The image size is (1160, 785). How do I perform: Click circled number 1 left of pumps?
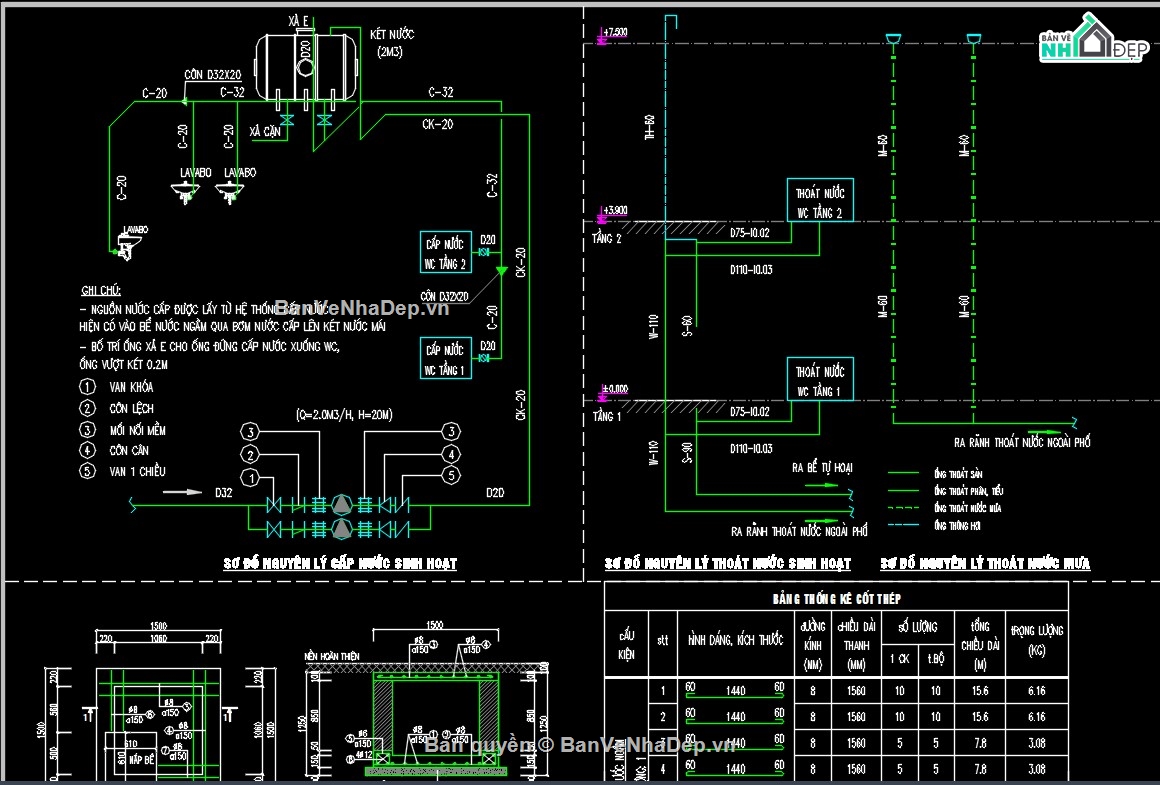click(252, 479)
